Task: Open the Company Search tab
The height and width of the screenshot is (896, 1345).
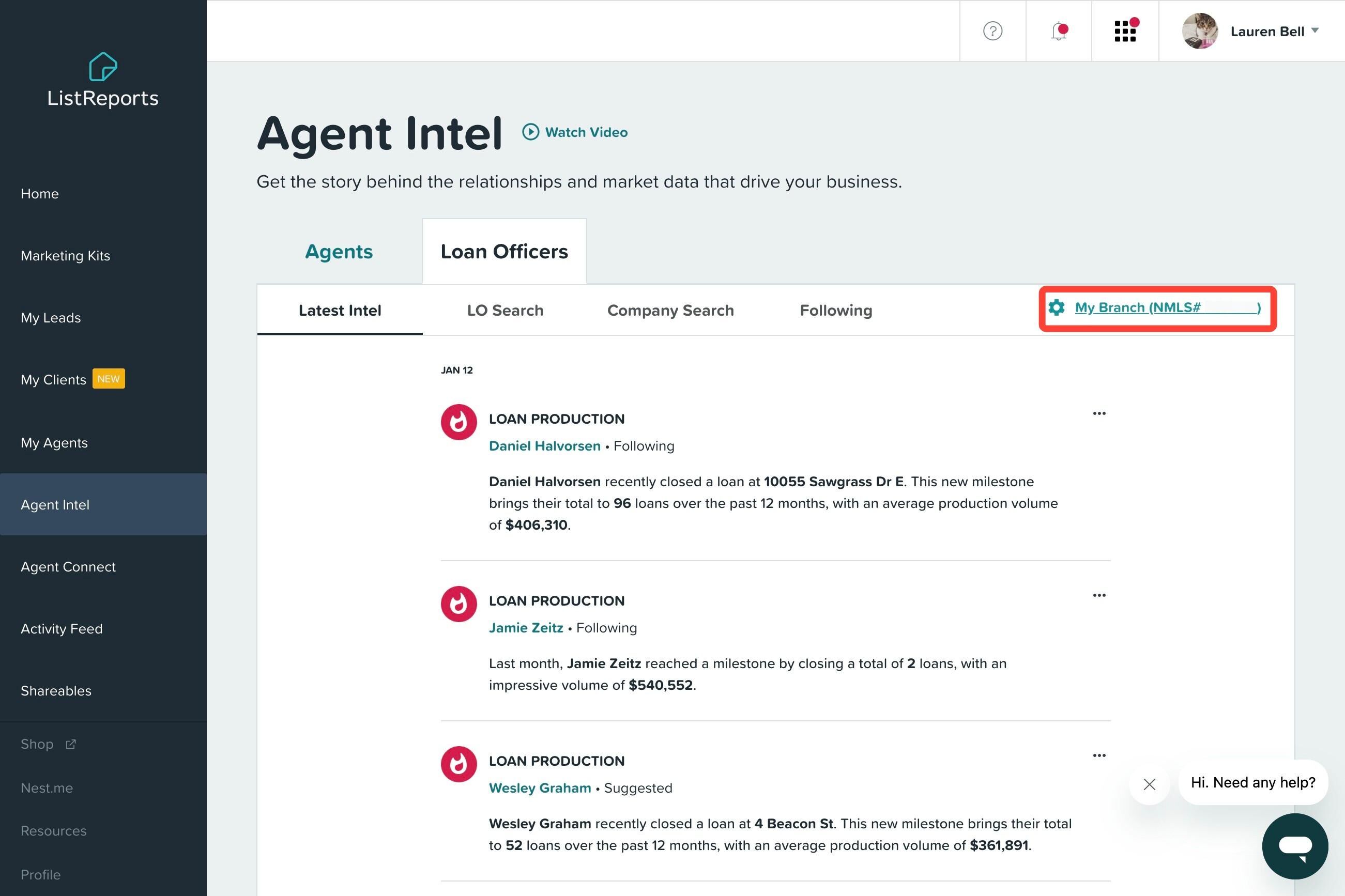Action: pos(670,310)
